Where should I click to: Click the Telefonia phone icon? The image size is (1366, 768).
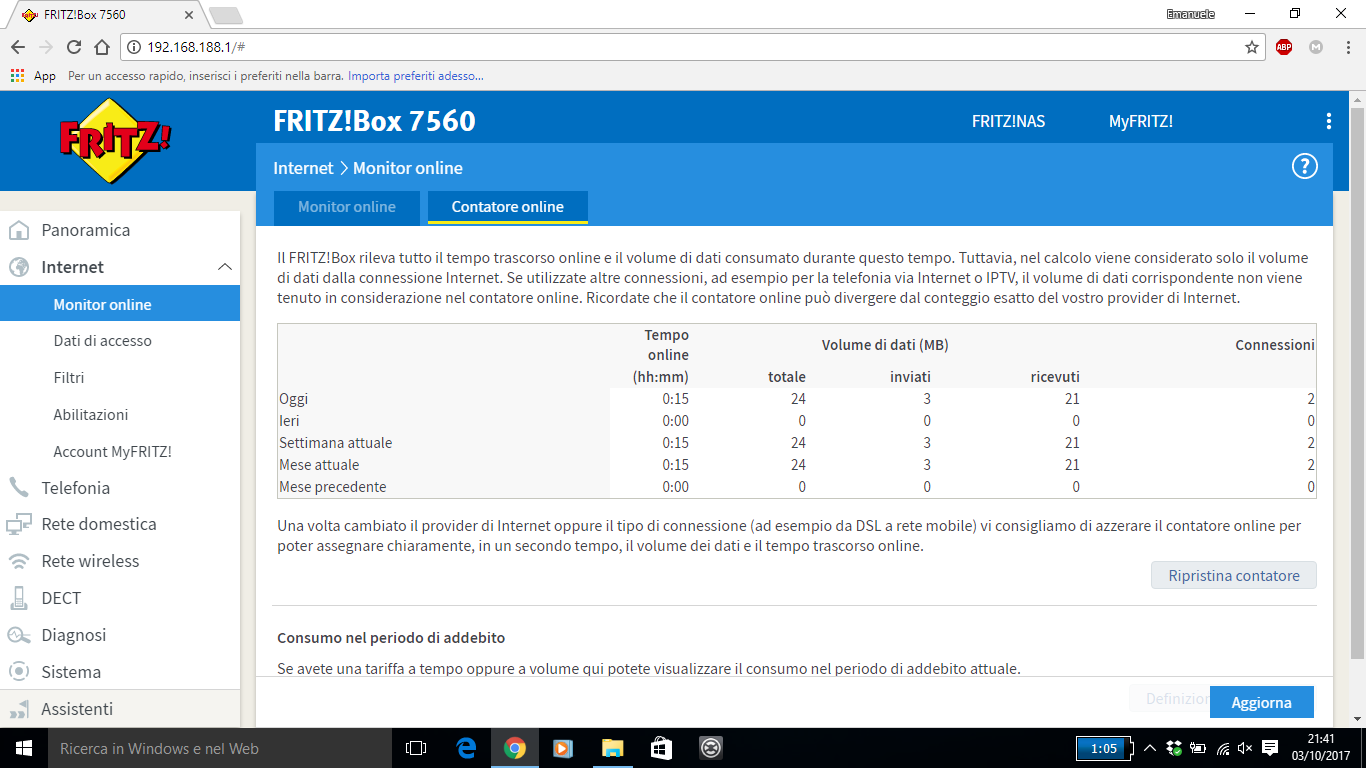(18, 488)
